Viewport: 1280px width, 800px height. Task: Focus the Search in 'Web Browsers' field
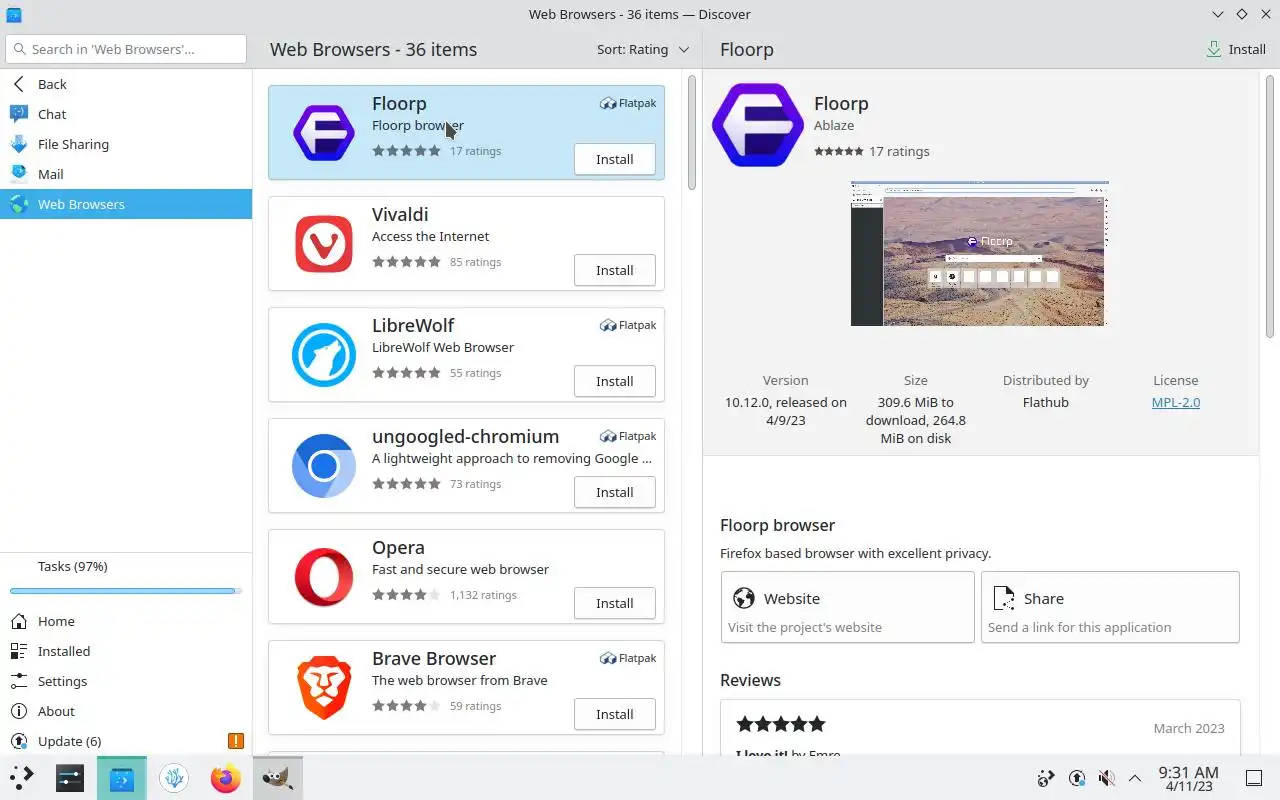pyautogui.click(x=126, y=49)
